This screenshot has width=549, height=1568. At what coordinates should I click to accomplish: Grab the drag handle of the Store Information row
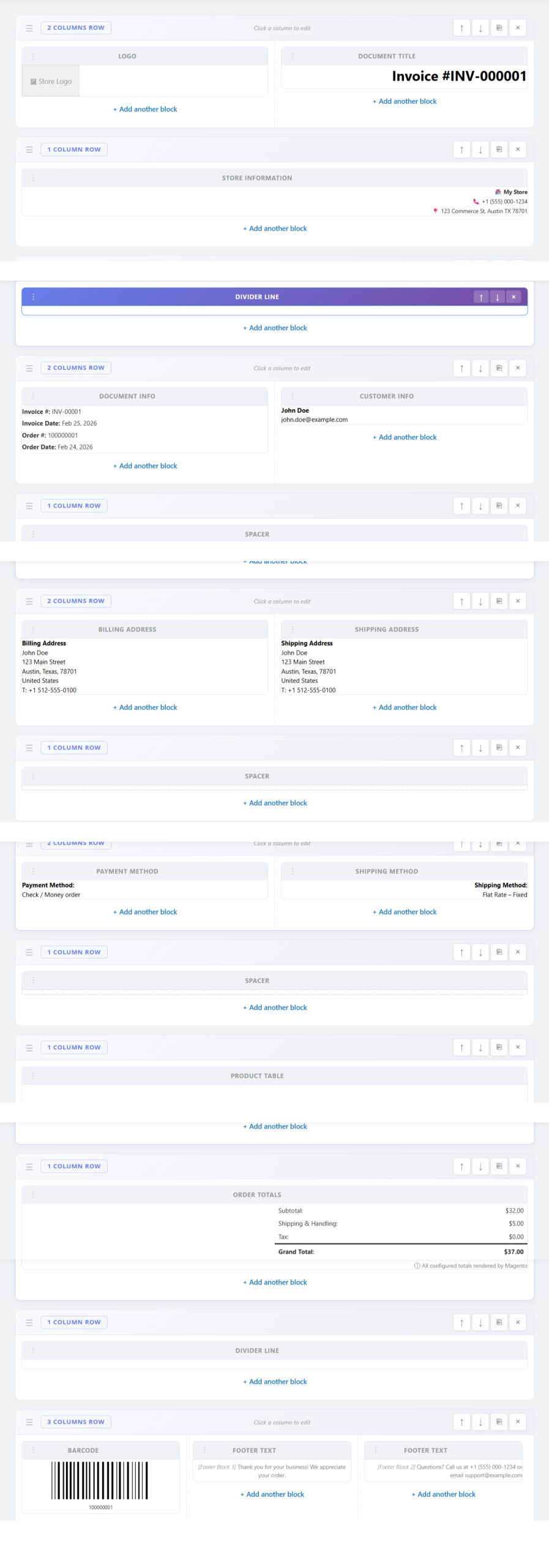29,149
